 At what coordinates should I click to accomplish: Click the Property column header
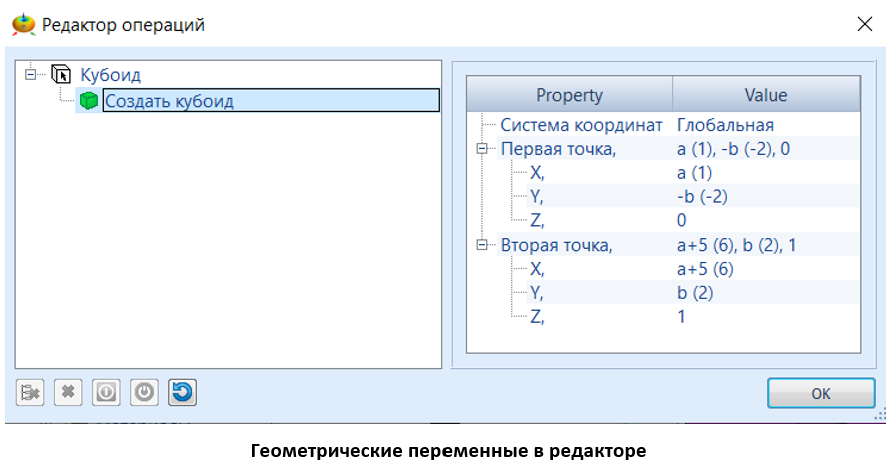tap(569, 96)
